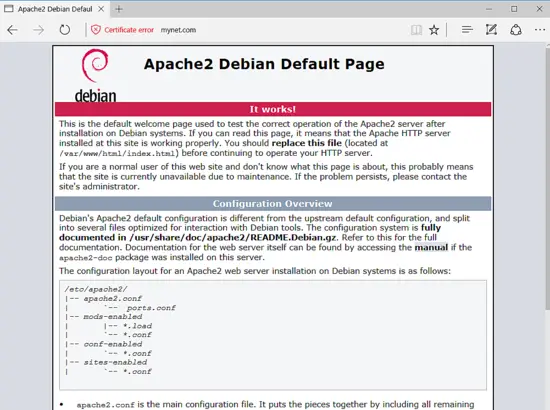Open Reading view book icon
The height and width of the screenshot is (410, 550).
(416, 30)
